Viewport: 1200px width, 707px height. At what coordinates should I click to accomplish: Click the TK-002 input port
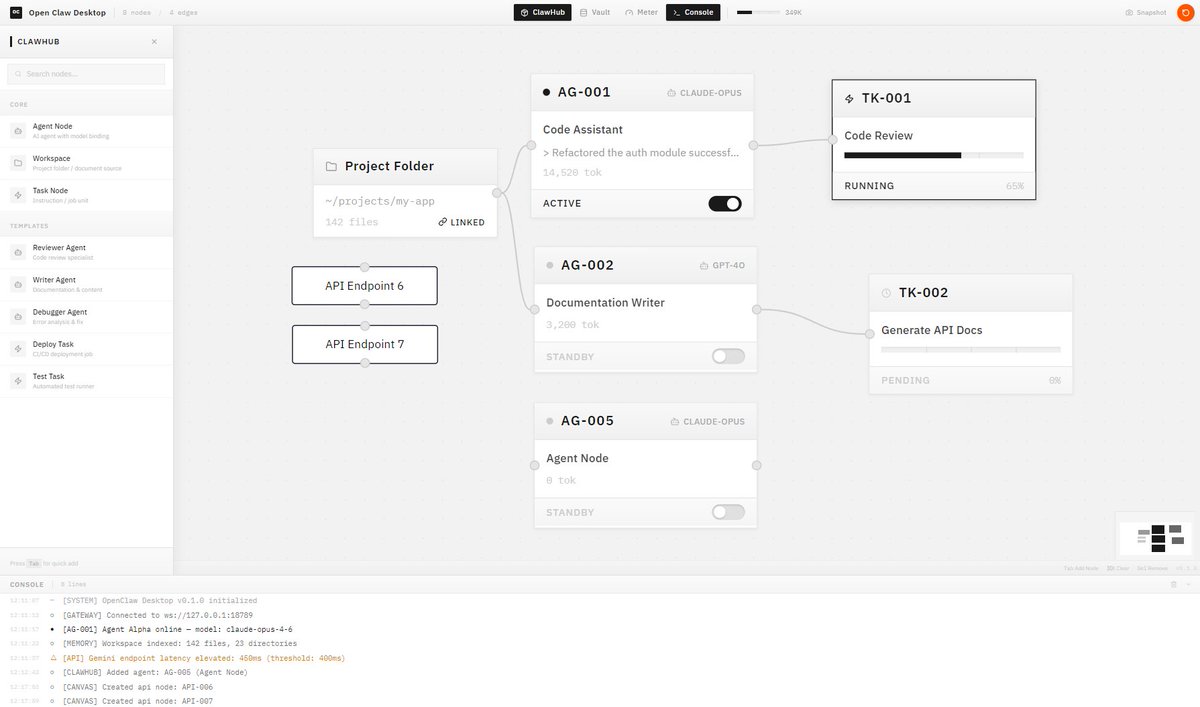click(869, 334)
